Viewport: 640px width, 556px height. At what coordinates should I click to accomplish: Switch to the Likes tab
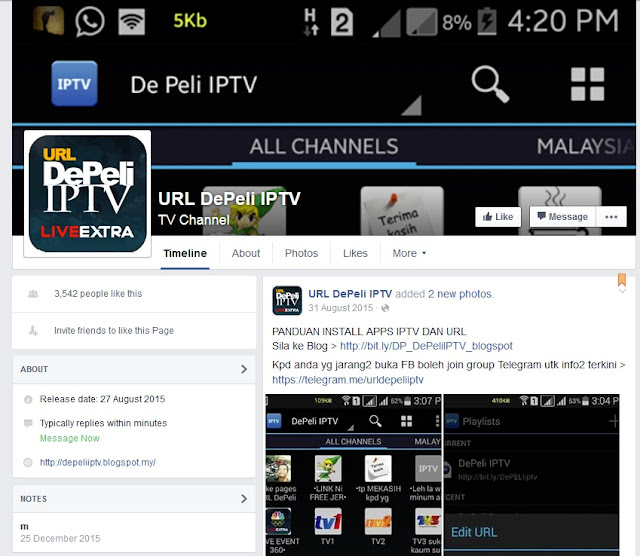pos(355,254)
